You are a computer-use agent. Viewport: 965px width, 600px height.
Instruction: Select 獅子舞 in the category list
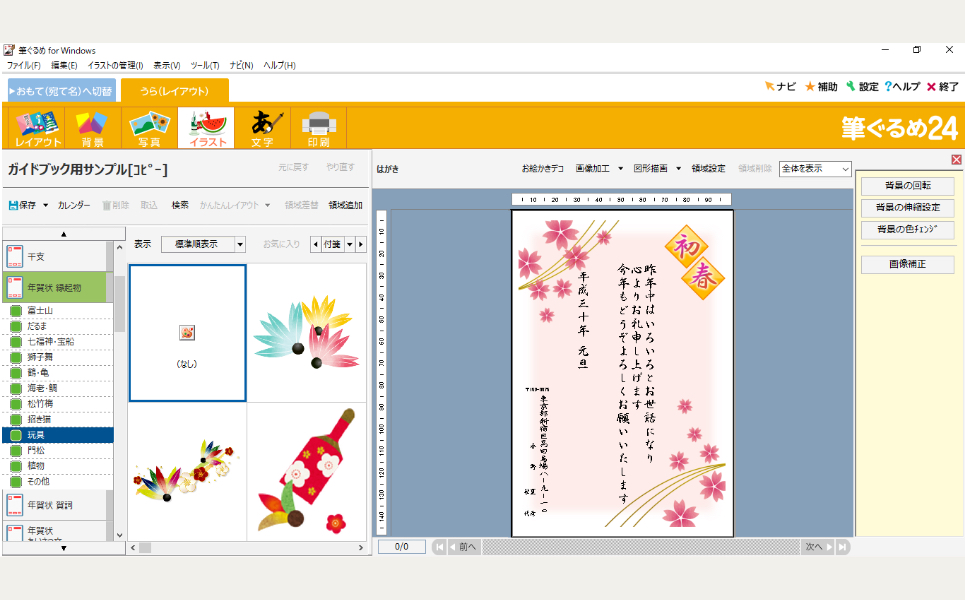click(58, 357)
